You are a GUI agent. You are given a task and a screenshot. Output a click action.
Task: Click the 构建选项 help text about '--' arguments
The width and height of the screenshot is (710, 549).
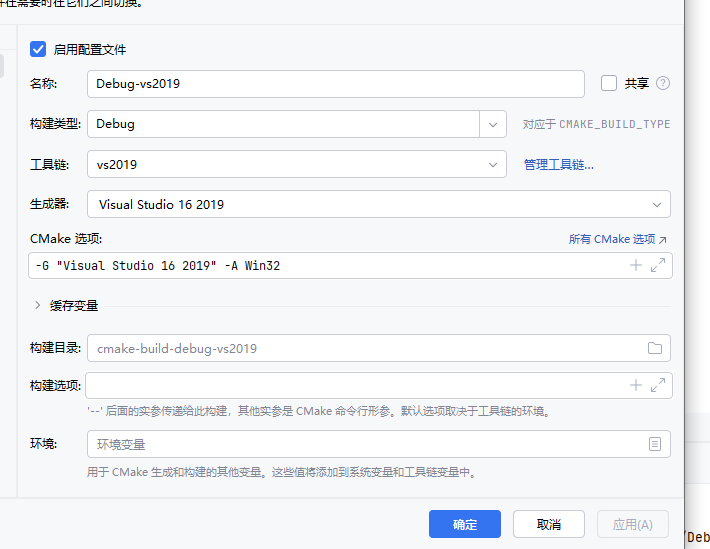[319, 411]
